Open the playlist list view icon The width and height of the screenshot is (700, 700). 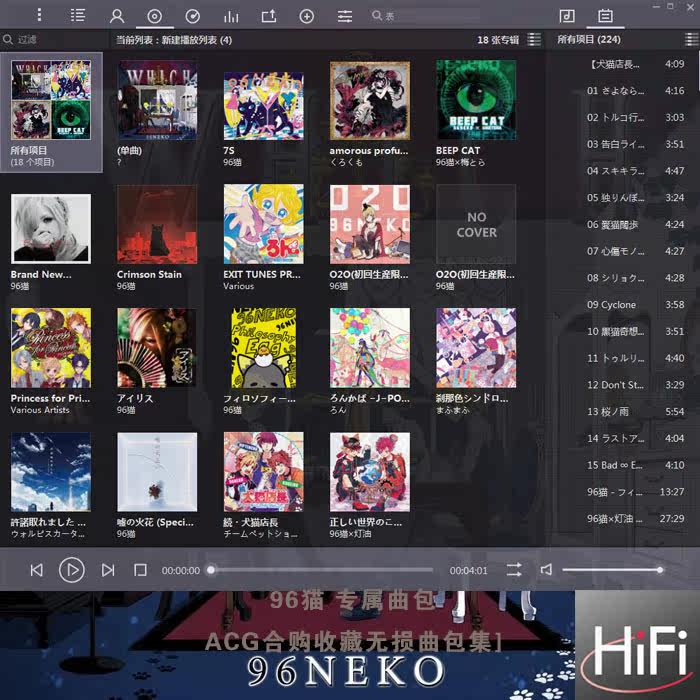point(78,16)
